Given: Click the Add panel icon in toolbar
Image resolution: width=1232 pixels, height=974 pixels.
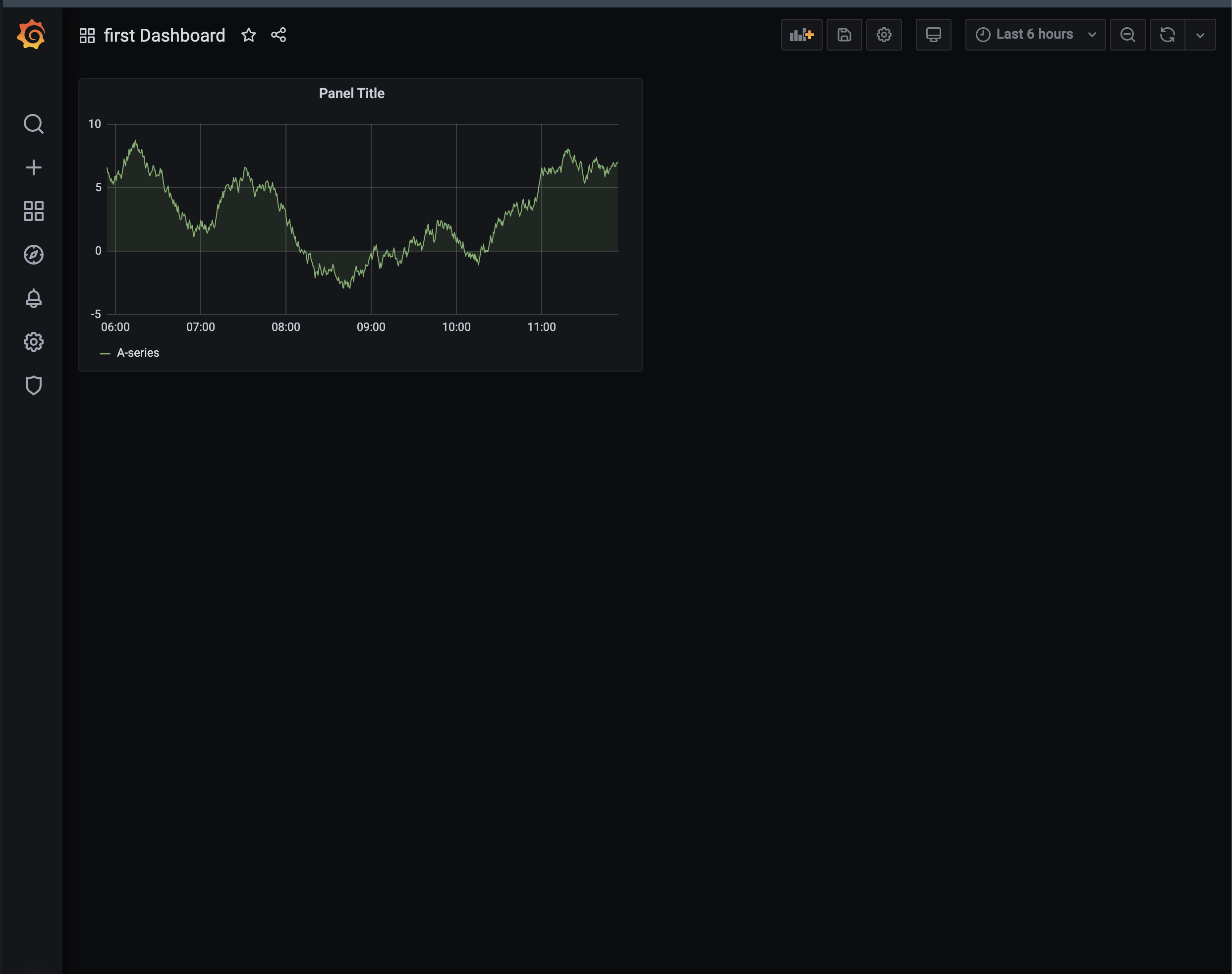Looking at the screenshot, I should (801, 34).
